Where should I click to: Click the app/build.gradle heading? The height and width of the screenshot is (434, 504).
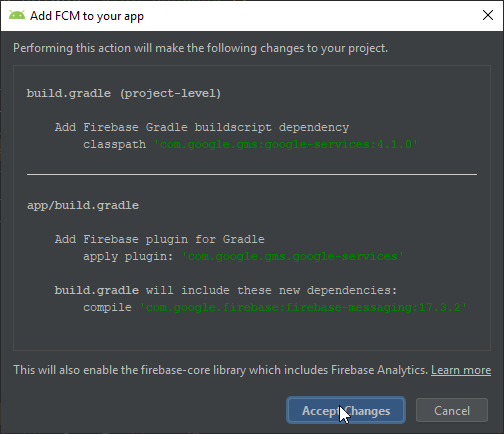pos(83,205)
